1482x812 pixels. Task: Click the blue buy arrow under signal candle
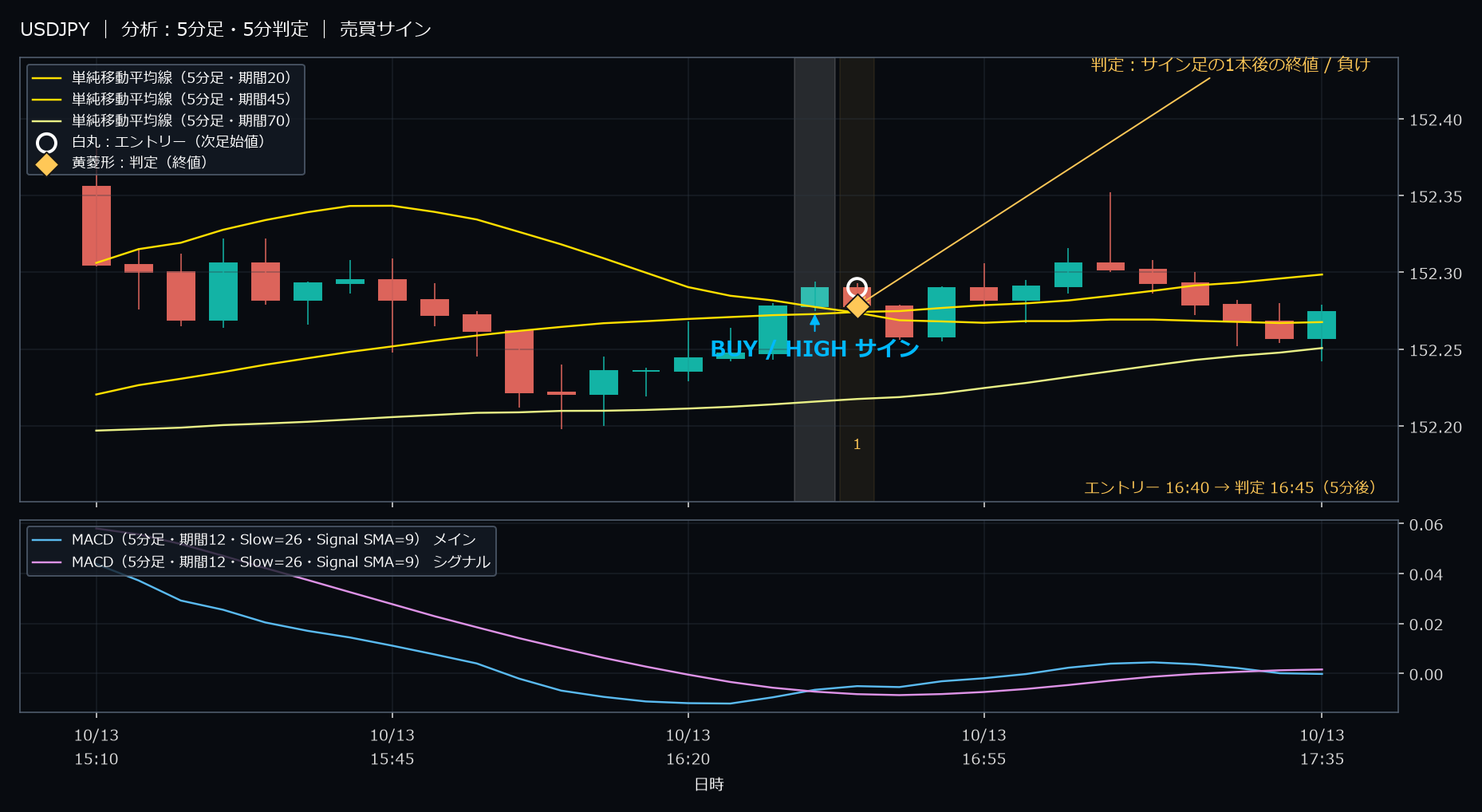[x=814, y=323]
